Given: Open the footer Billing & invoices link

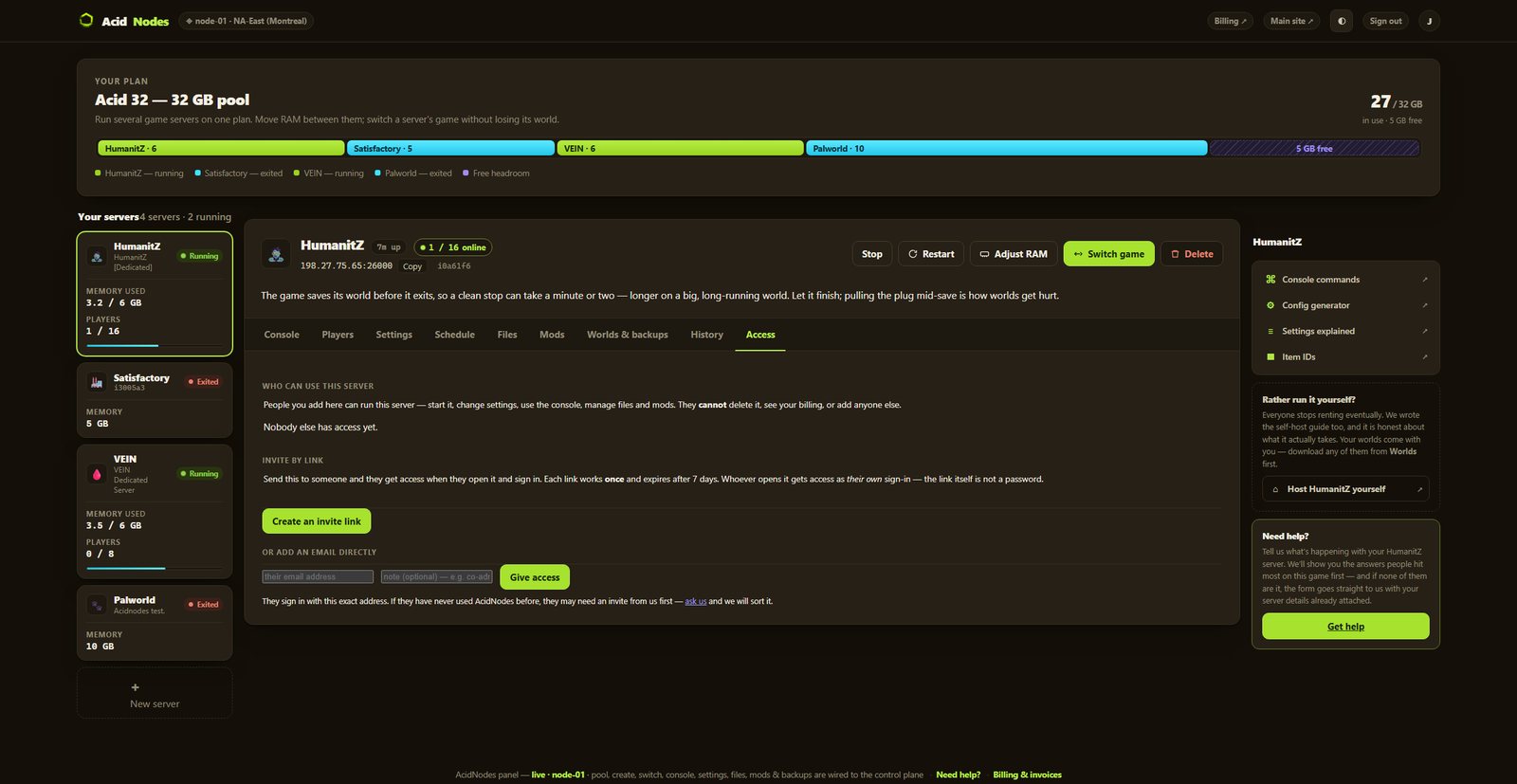Looking at the screenshot, I should (x=1027, y=775).
